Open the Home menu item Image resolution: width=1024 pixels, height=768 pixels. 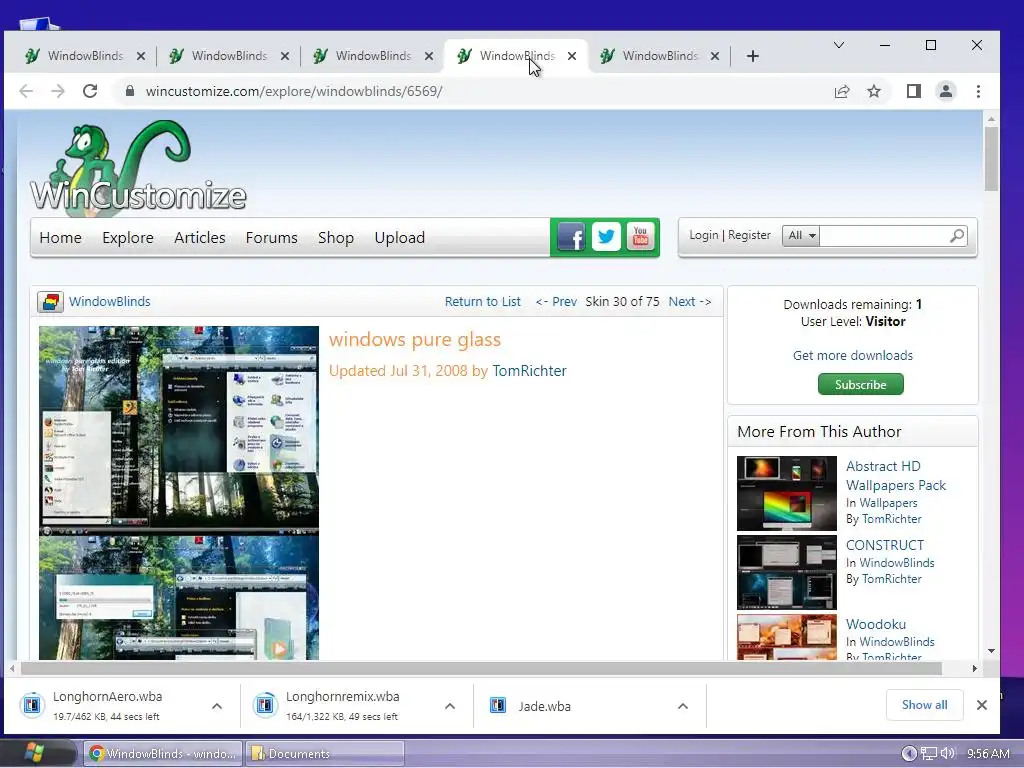61,238
